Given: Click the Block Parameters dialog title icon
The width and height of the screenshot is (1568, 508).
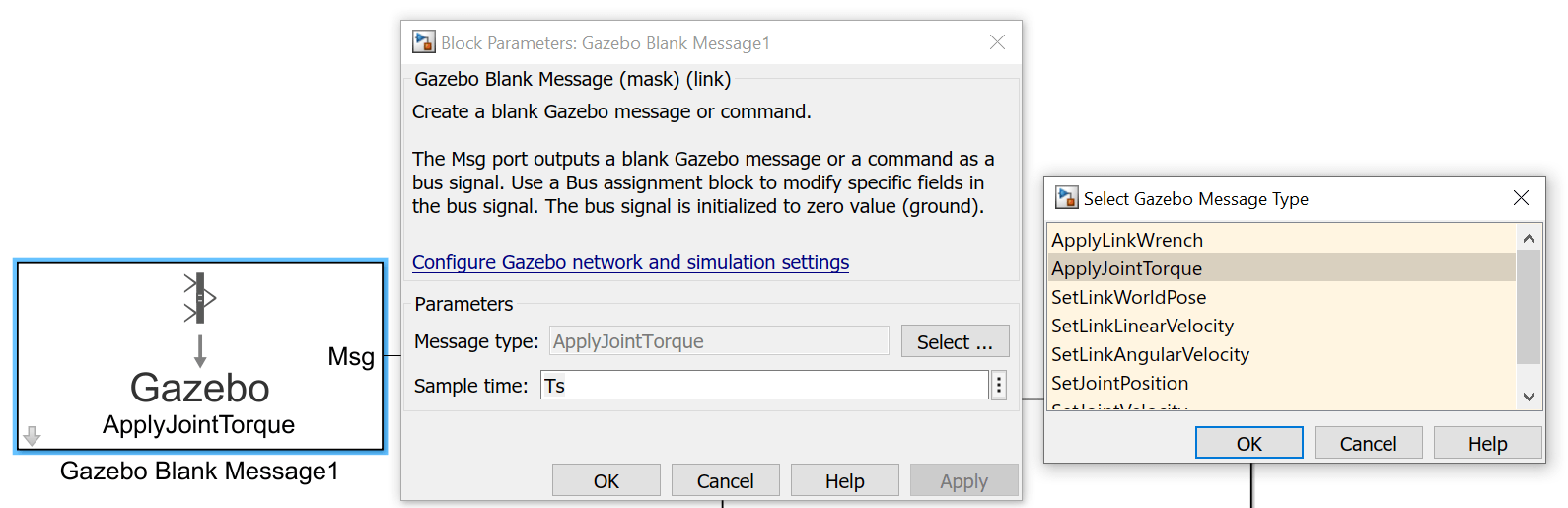Looking at the screenshot, I should [424, 42].
